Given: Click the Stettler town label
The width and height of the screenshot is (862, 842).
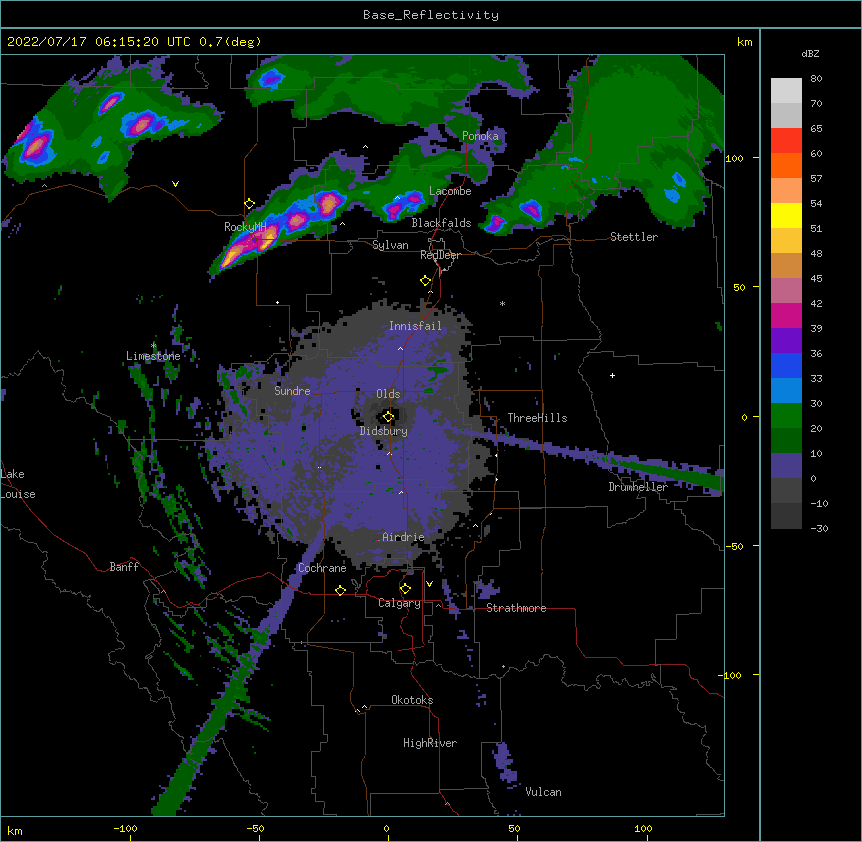Looking at the screenshot, I should point(633,237).
